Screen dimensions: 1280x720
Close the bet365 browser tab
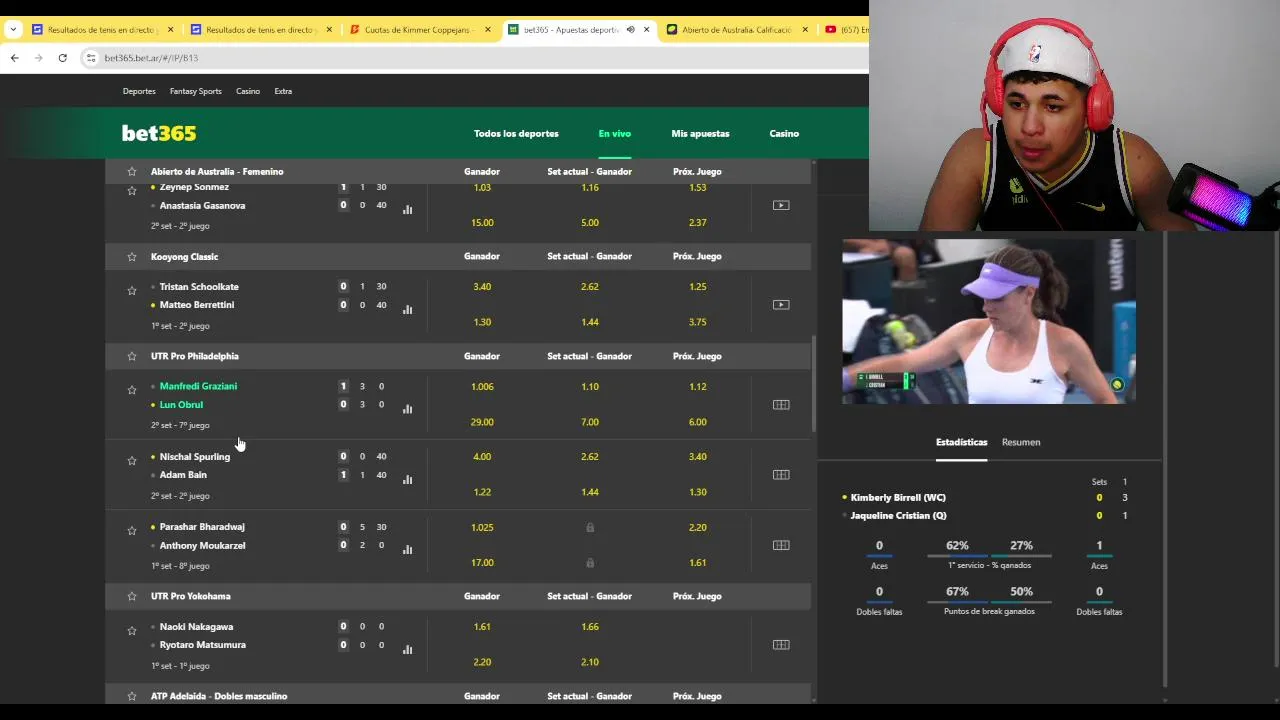pos(646,30)
